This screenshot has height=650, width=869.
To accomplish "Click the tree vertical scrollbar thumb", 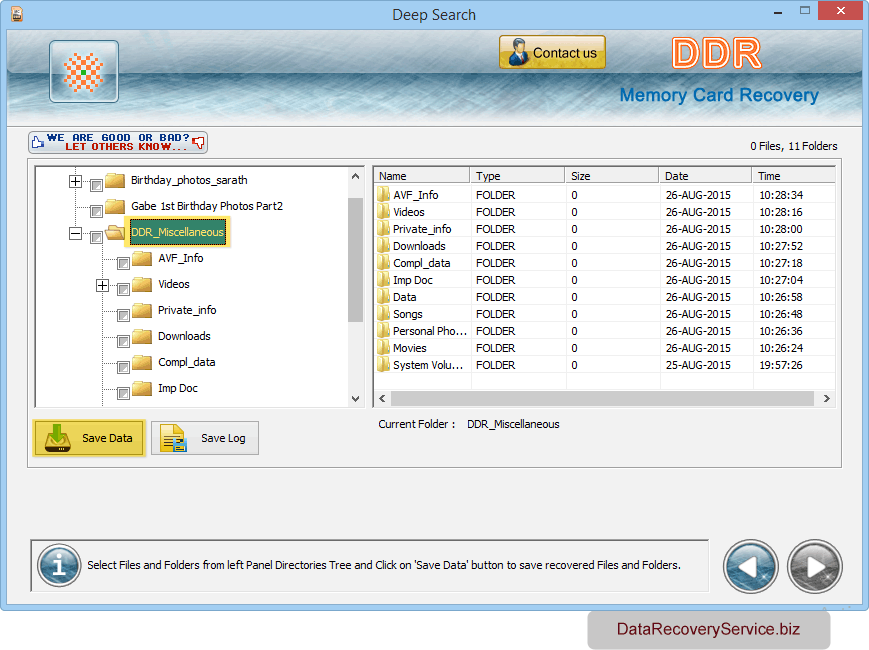I will click(355, 260).
